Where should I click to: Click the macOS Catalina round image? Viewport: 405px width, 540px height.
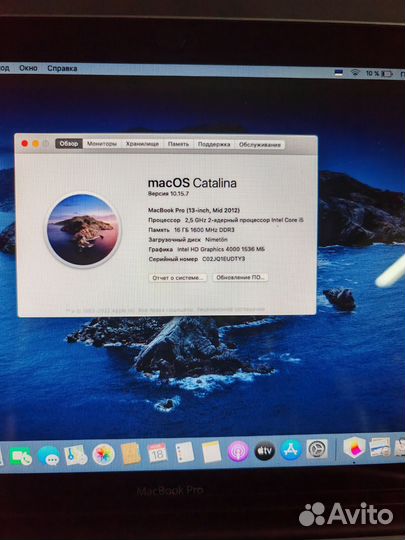coord(83,230)
